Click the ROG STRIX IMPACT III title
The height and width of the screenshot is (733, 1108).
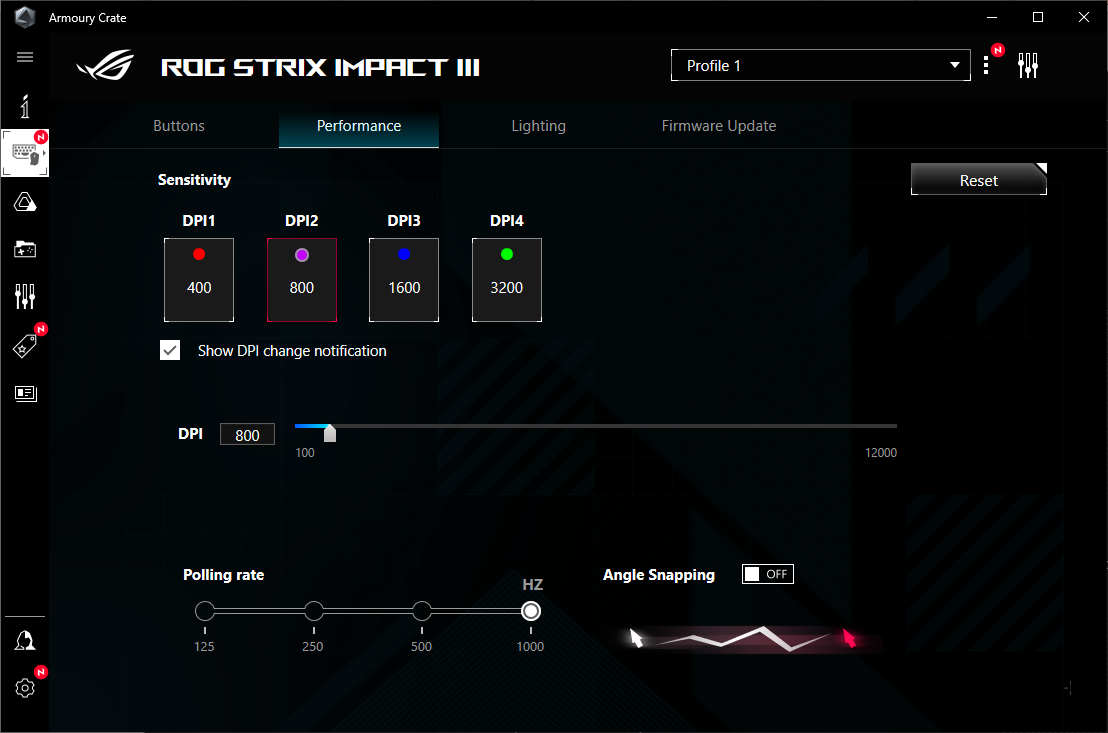pos(320,67)
